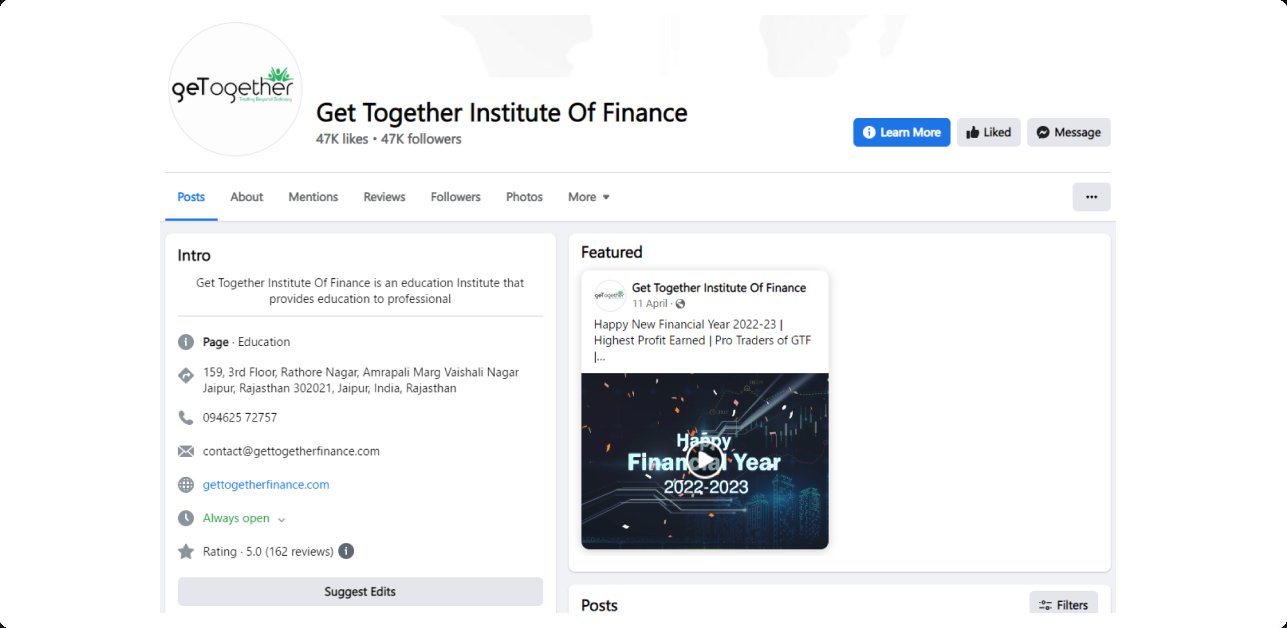The image size is (1287, 628).
Task: Click the Suggest Edits button
Action: pos(360,592)
